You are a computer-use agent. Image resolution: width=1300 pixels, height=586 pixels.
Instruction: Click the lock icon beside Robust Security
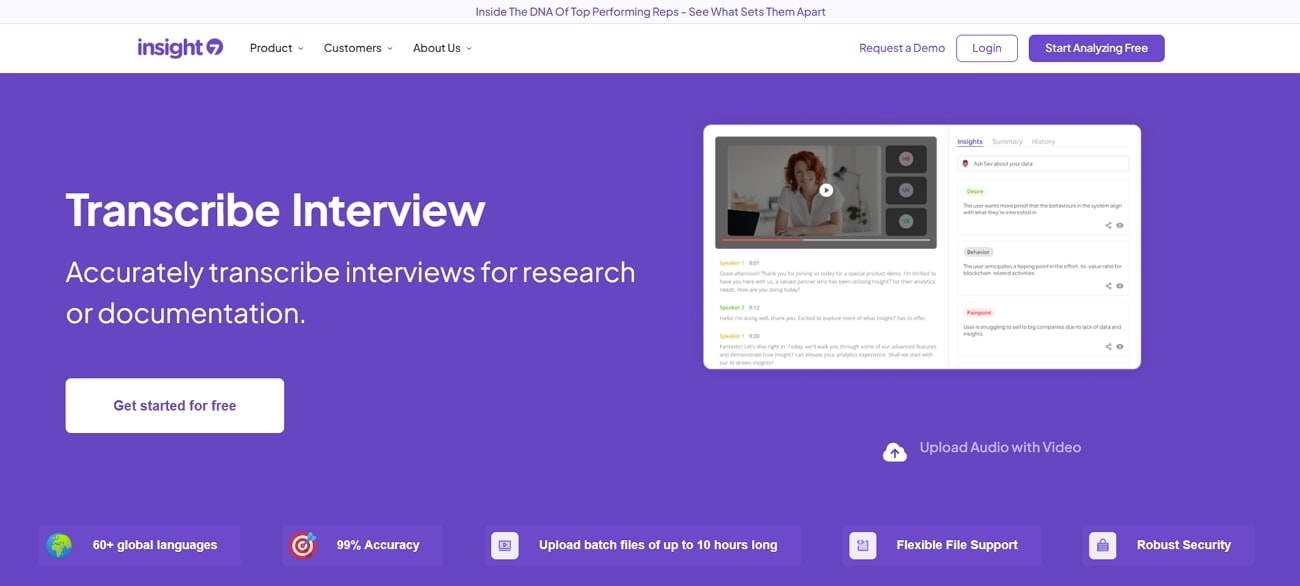1103,545
